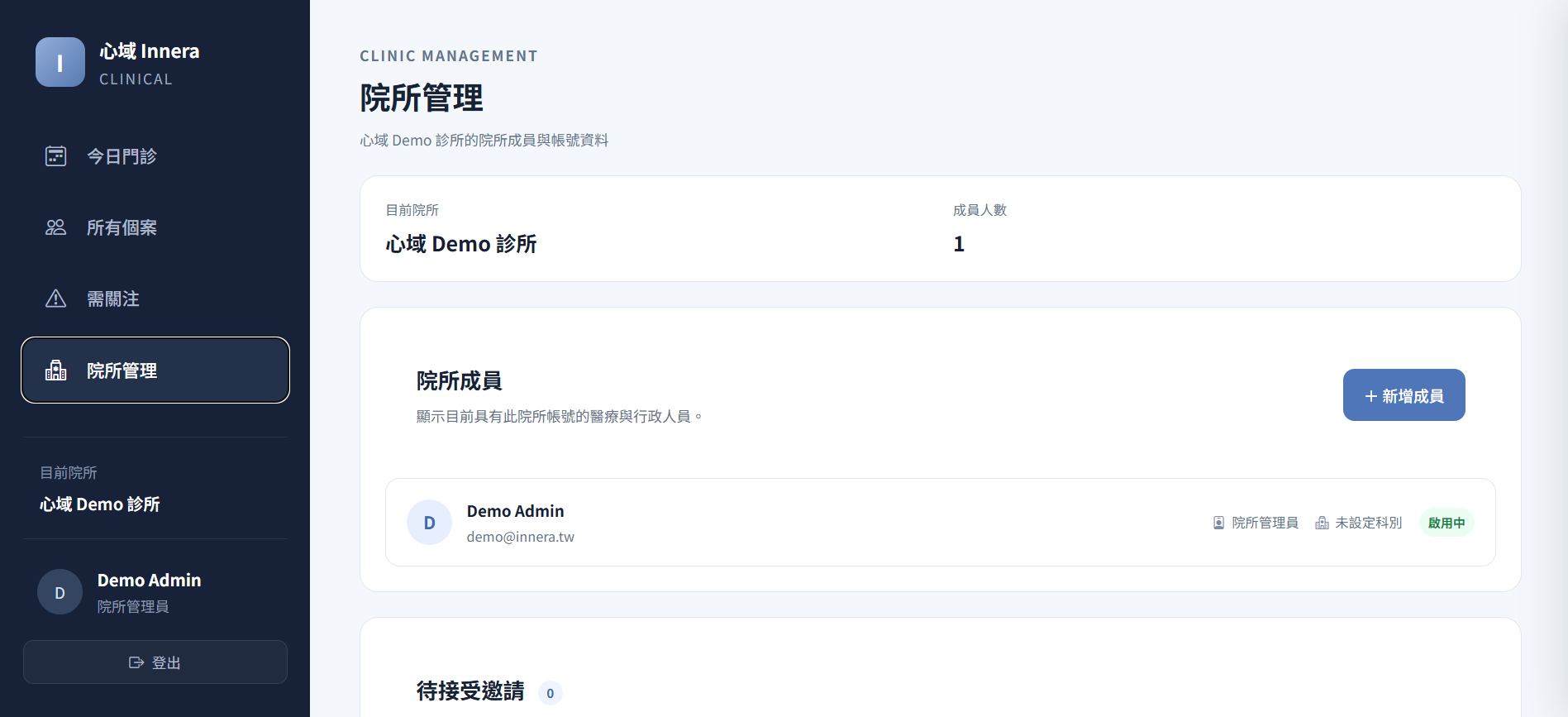1568x717 pixels.
Task: Click the 新增成員 button
Action: pyautogui.click(x=1404, y=395)
